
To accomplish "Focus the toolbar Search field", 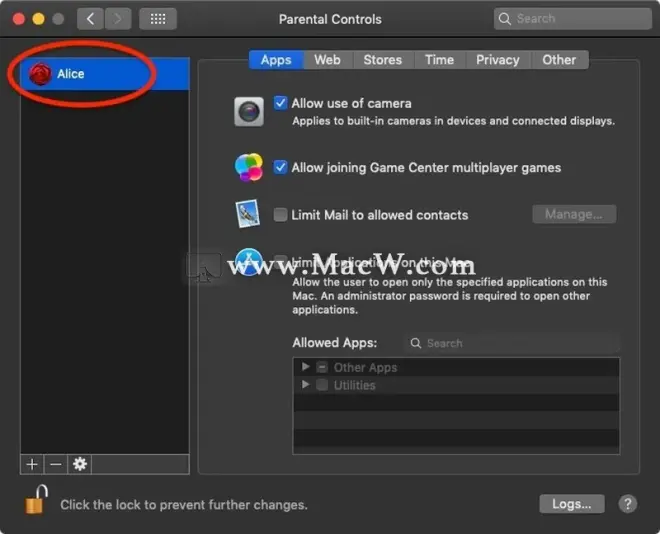I will (x=572, y=19).
